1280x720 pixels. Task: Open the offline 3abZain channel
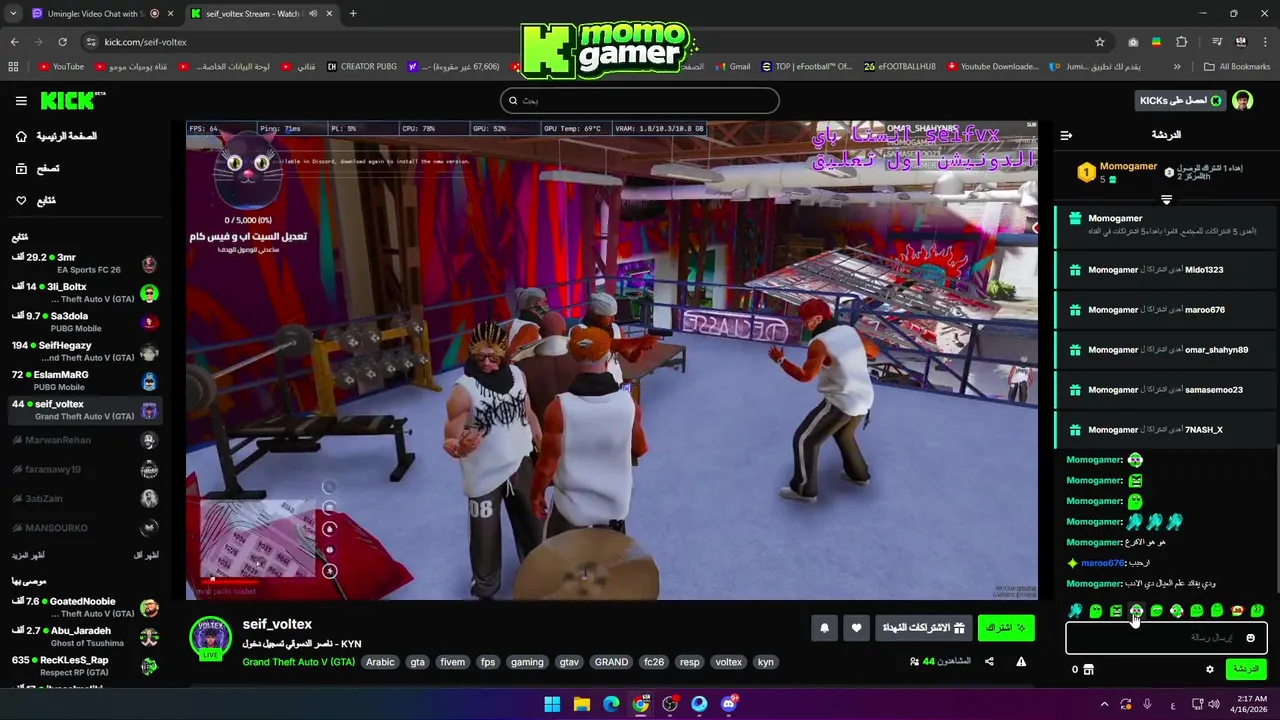(85, 498)
